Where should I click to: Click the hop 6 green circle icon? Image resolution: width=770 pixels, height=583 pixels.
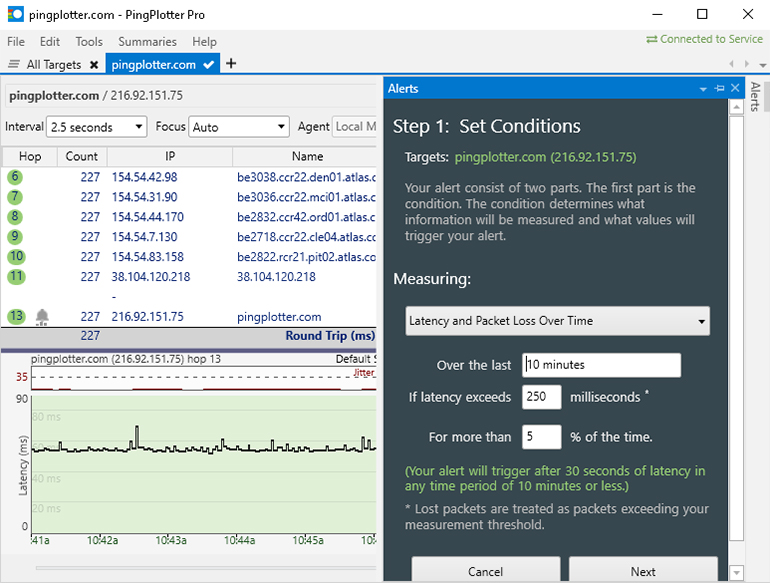tap(15, 177)
